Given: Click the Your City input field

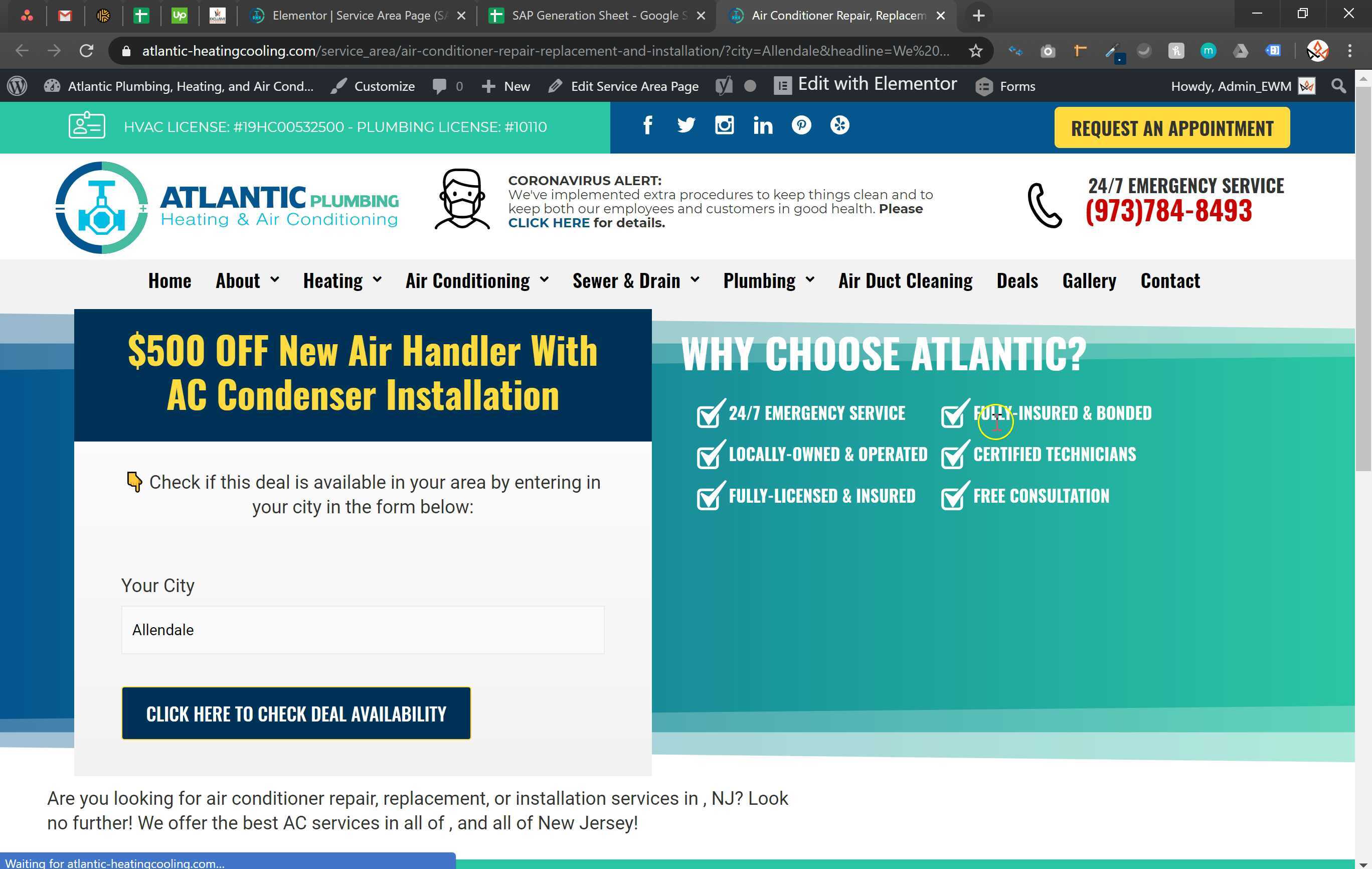Looking at the screenshot, I should [363, 630].
